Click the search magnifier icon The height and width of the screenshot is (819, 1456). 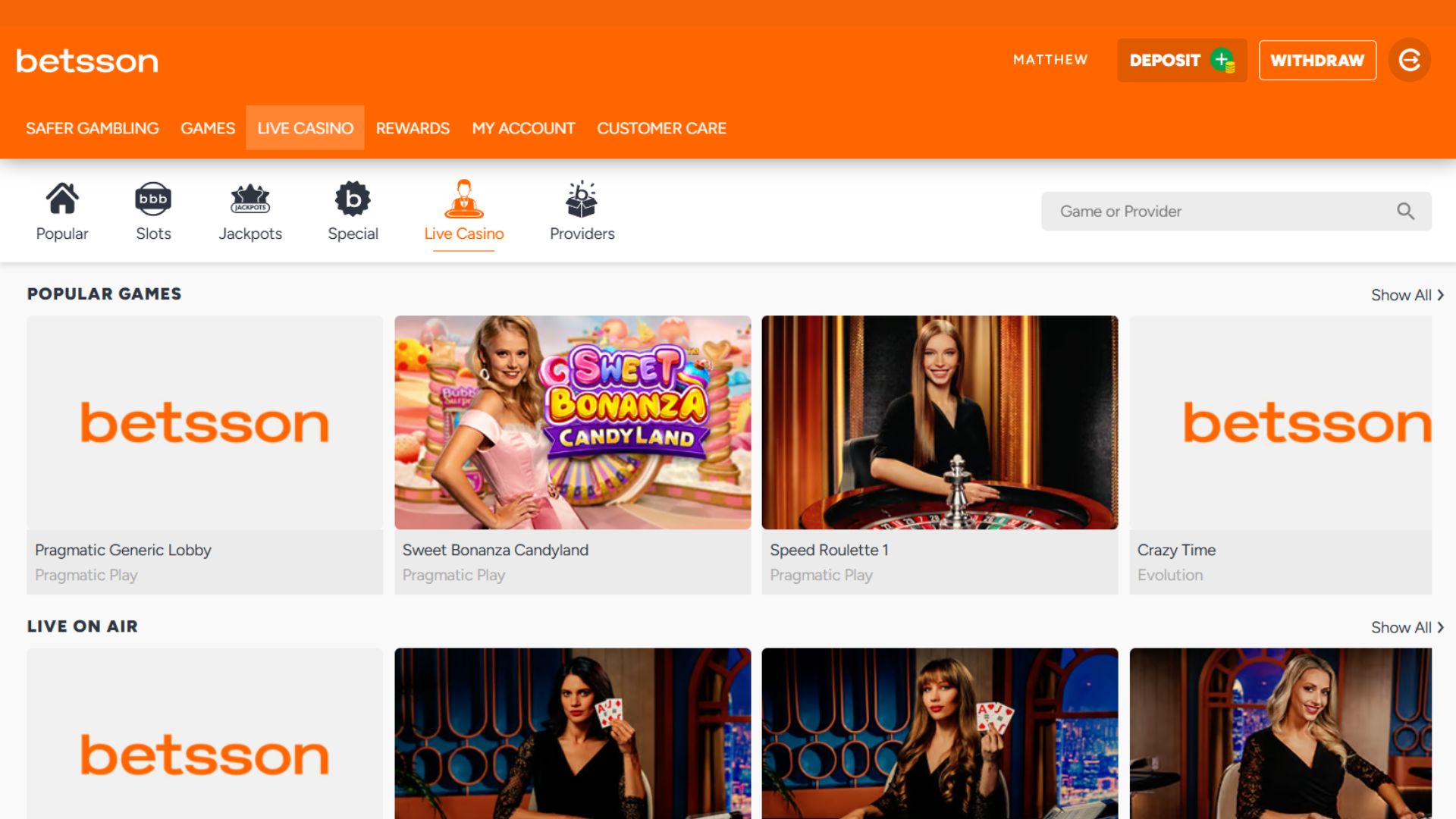coord(1405,212)
